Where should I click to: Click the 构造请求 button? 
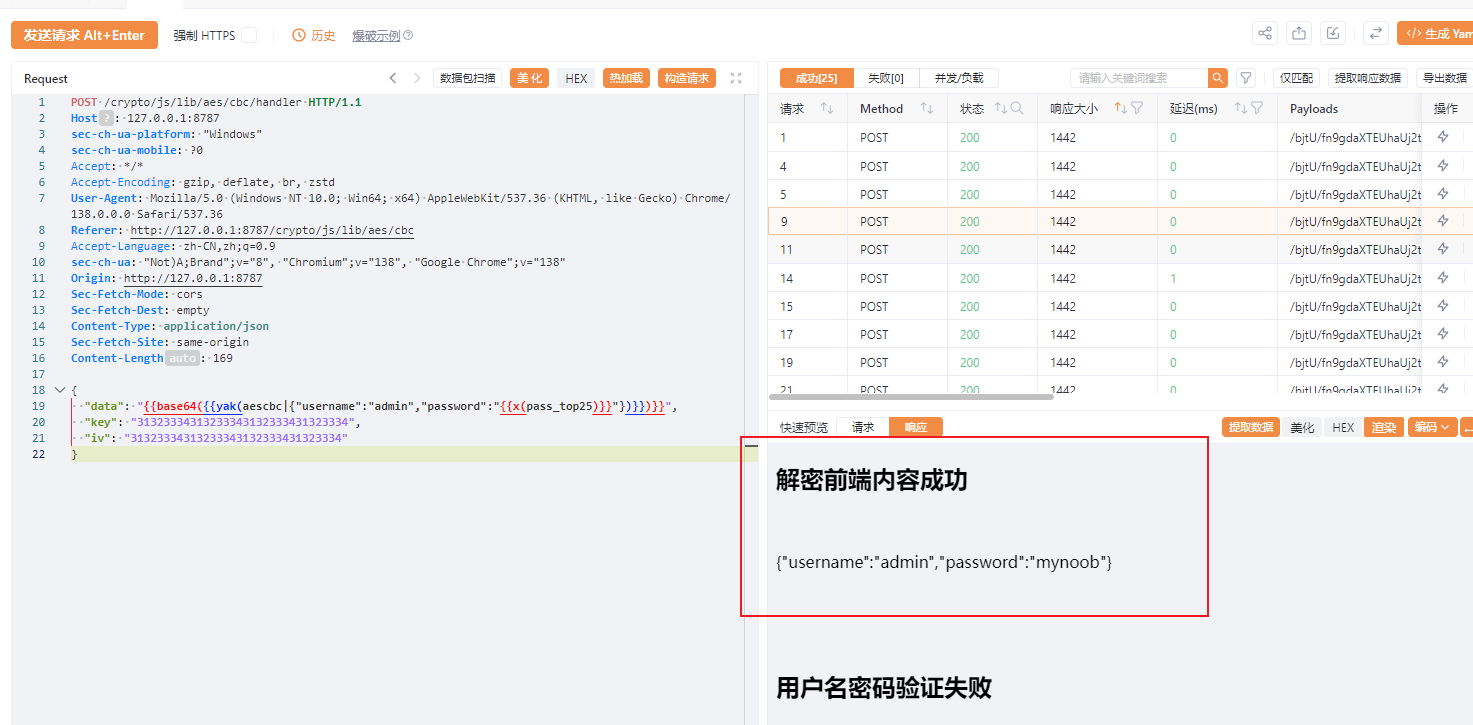point(687,78)
